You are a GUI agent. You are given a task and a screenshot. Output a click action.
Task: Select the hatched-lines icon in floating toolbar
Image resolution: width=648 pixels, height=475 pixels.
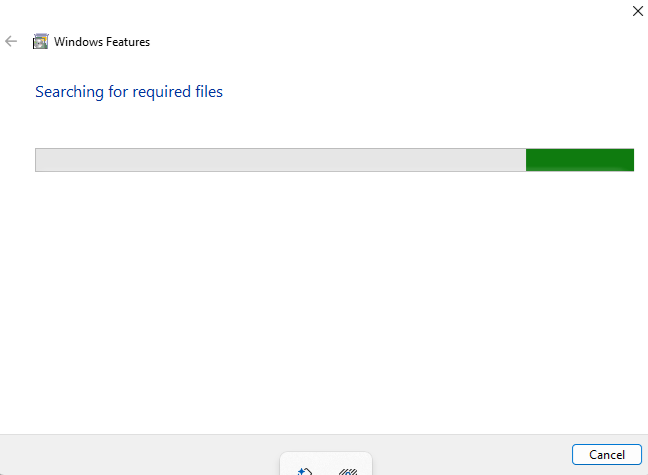coord(348,472)
